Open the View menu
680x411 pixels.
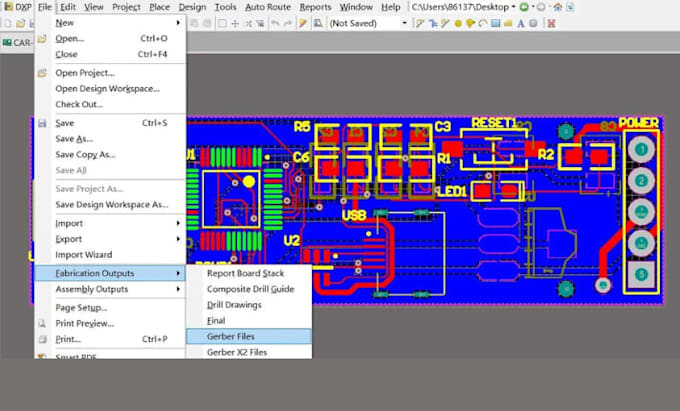pos(94,7)
